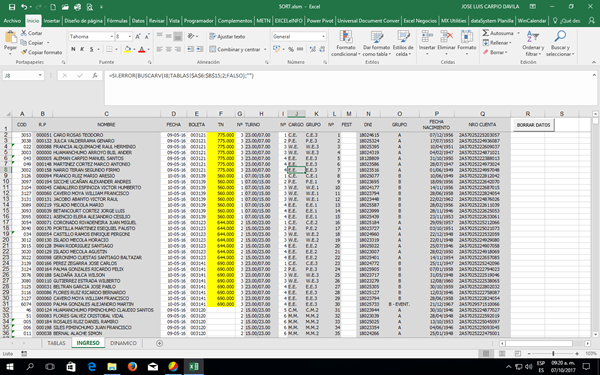Open the Archivo menu
Screen dimensions: 600x375
tap(12, 21)
